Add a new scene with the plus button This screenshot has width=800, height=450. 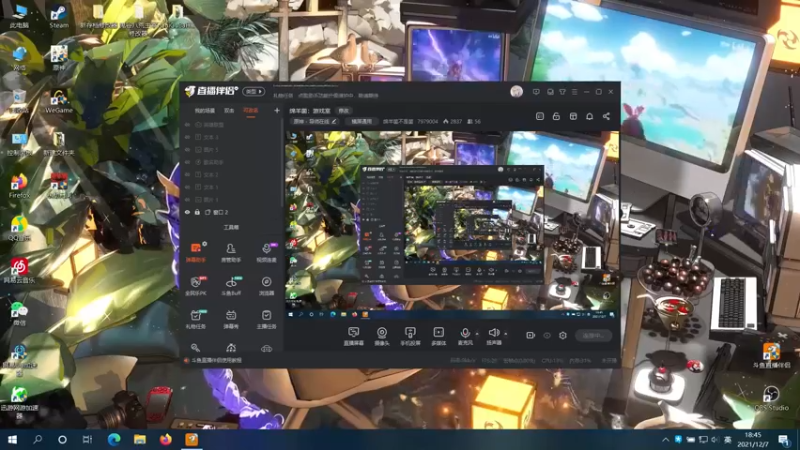(277, 110)
